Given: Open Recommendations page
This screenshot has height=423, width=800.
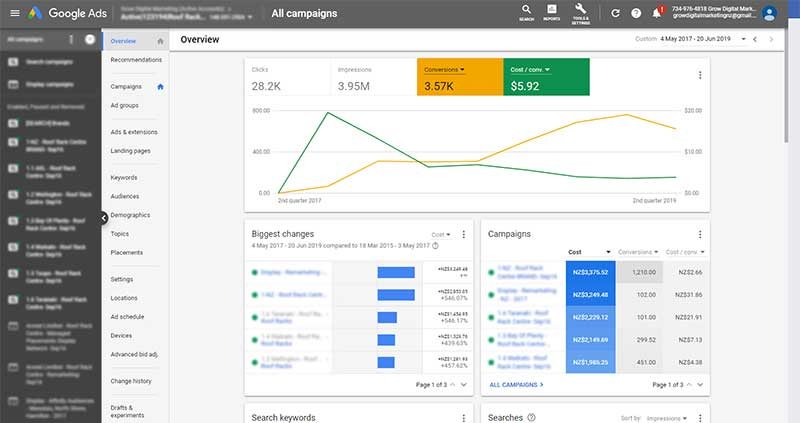Looking at the screenshot, I should click(x=136, y=60).
